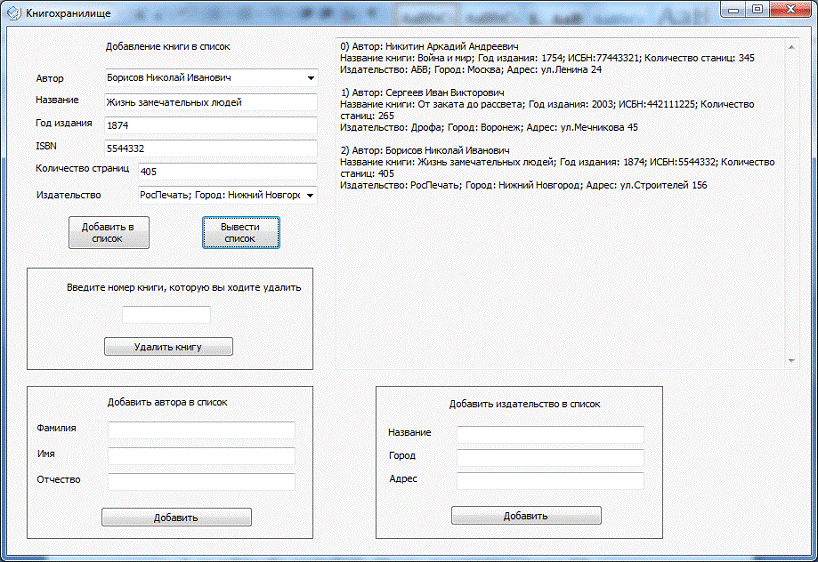Click the Добавить издательство в список heading
Image resolution: width=818 pixels, height=562 pixels.
click(x=525, y=404)
